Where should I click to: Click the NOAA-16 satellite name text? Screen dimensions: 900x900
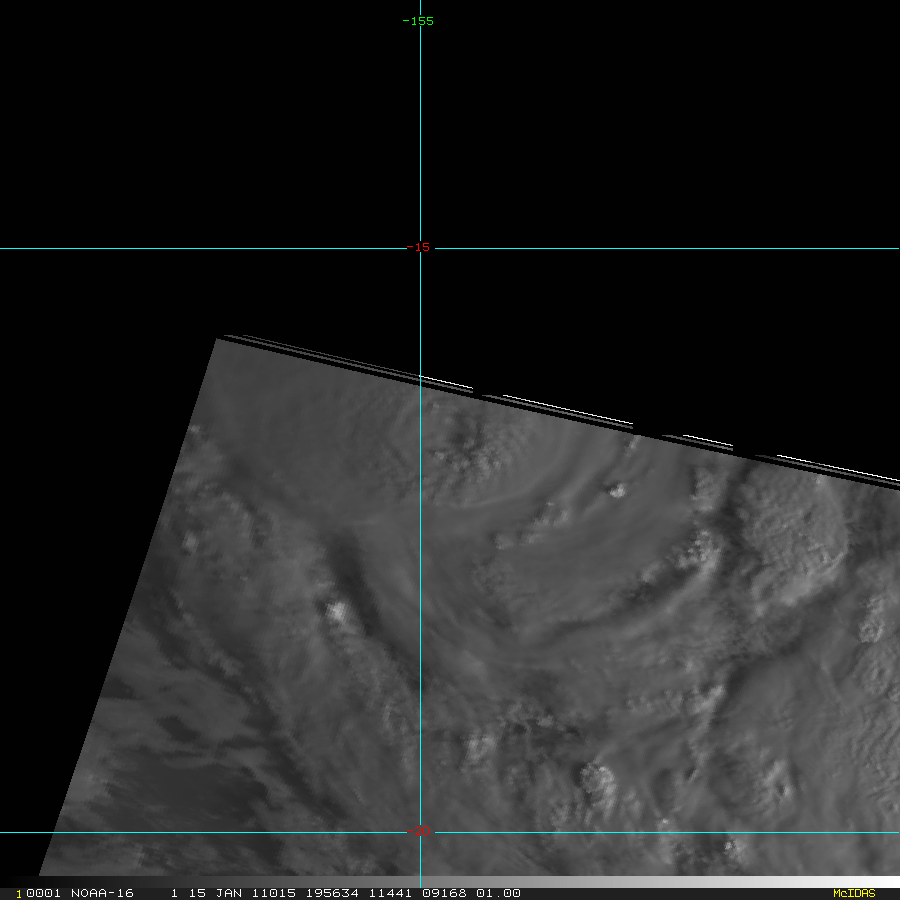[x=101, y=893]
